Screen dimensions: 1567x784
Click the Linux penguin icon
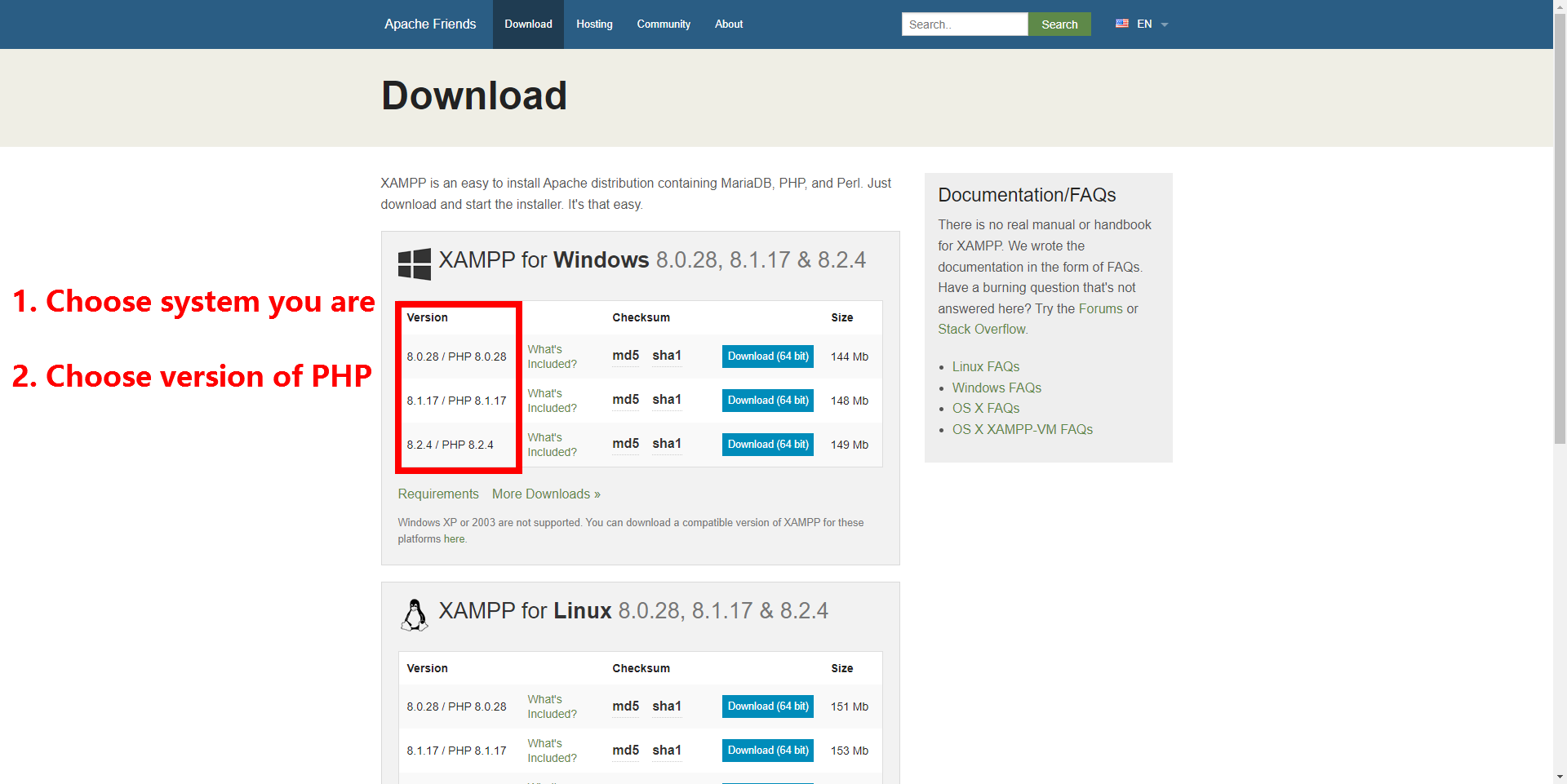click(x=415, y=615)
